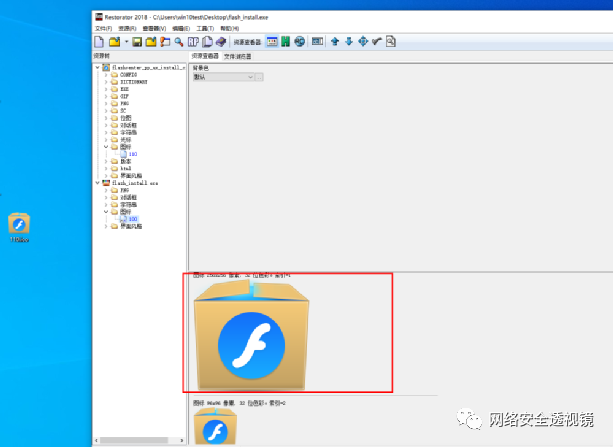Click the second folder icon after Save
Image resolution: width=613 pixels, height=447 pixels.
tap(151, 41)
